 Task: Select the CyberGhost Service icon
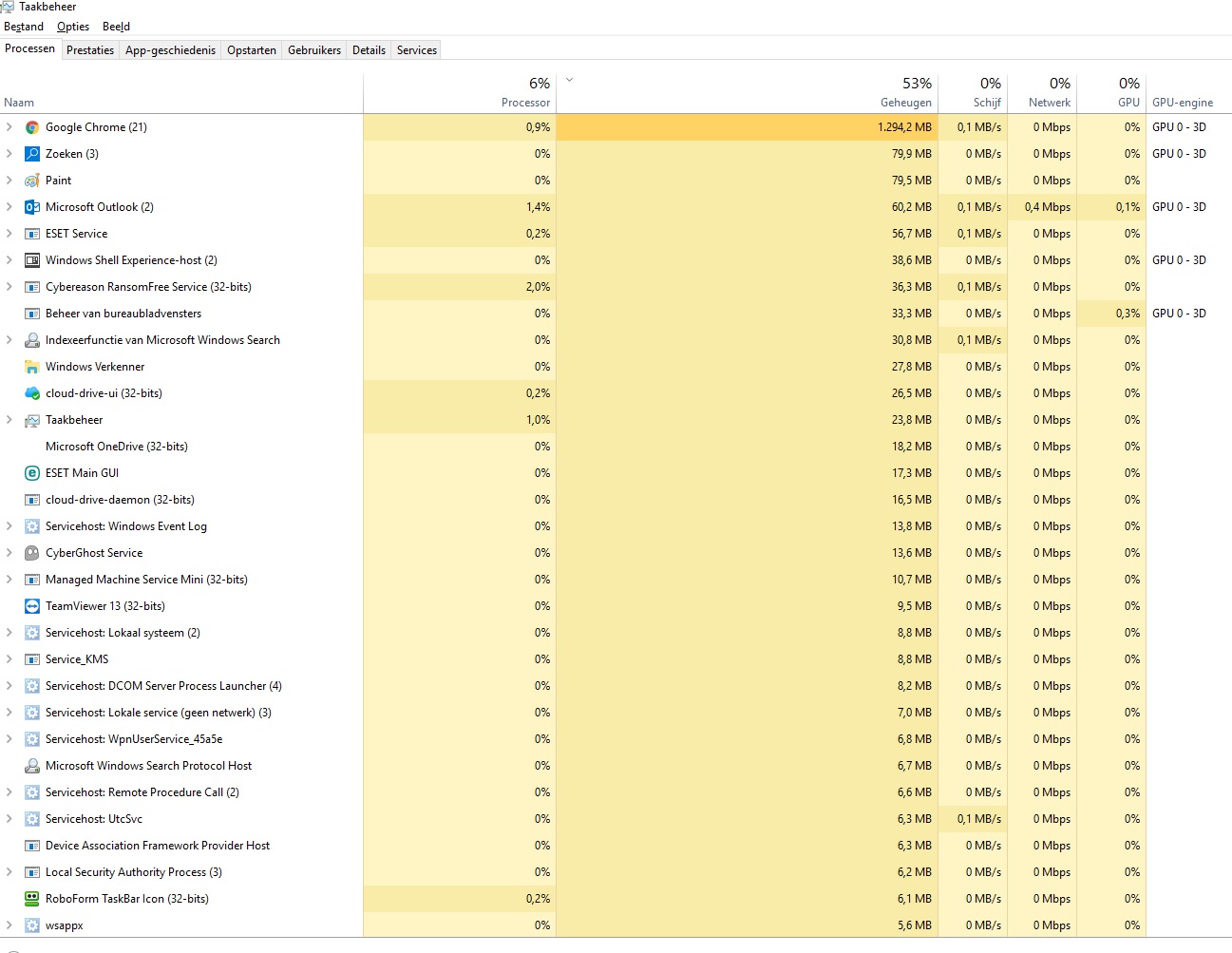pos(32,553)
